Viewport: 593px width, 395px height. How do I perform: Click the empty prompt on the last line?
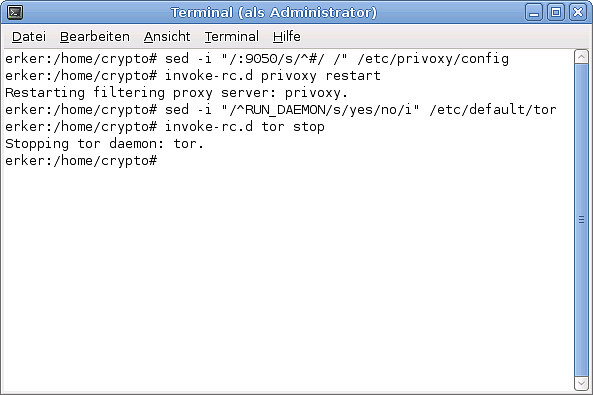pos(81,161)
